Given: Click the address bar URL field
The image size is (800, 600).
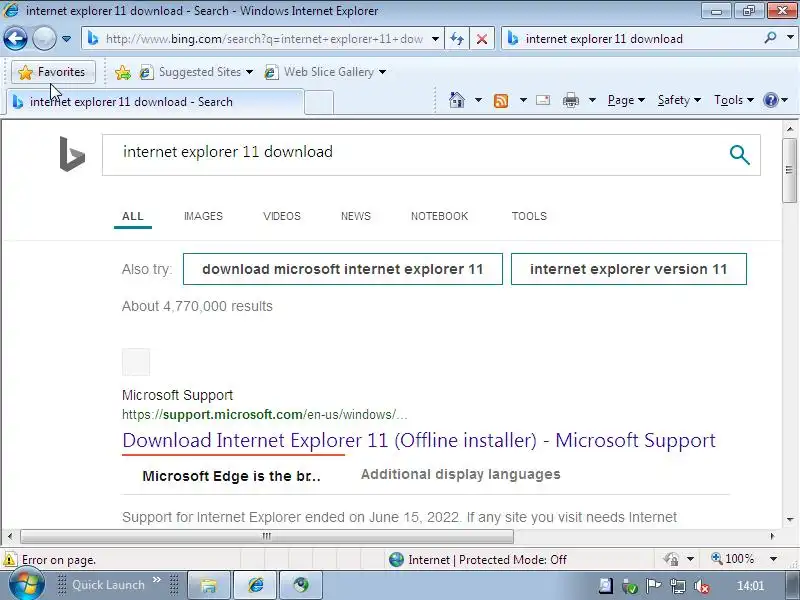Looking at the screenshot, I should 264,39.
